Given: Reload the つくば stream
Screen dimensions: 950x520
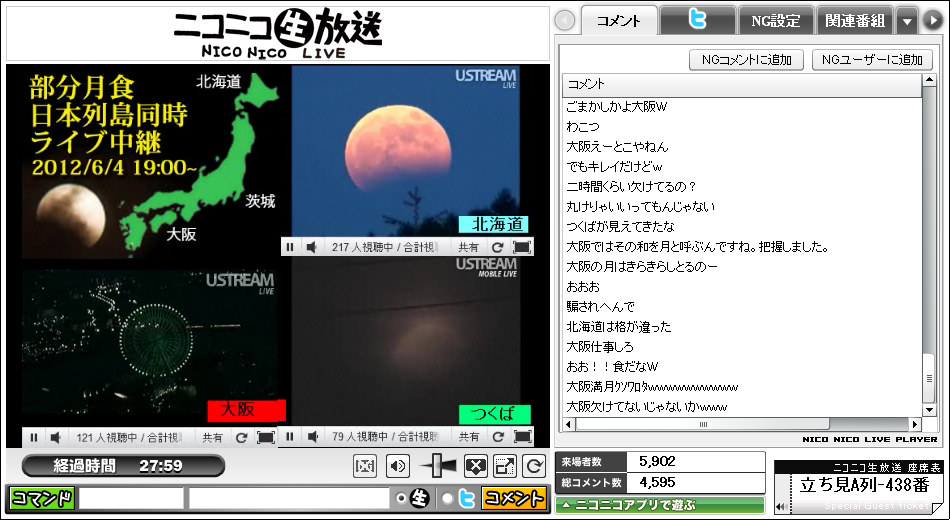Looking at the screenshot, I should pyautogui.click(x=498, y=436).
